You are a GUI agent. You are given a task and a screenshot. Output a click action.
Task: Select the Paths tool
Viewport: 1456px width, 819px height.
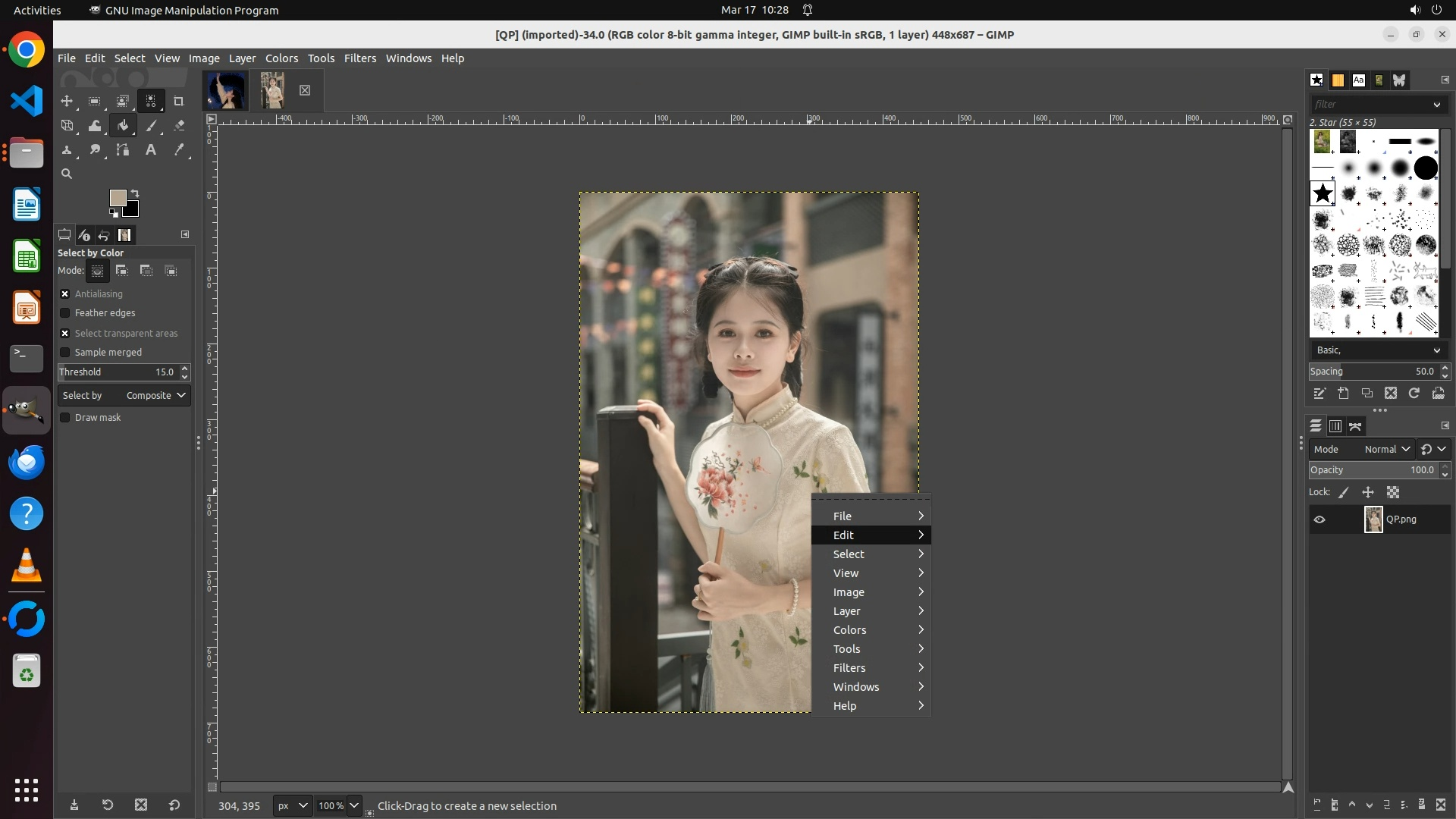click(x=123, y=150)
